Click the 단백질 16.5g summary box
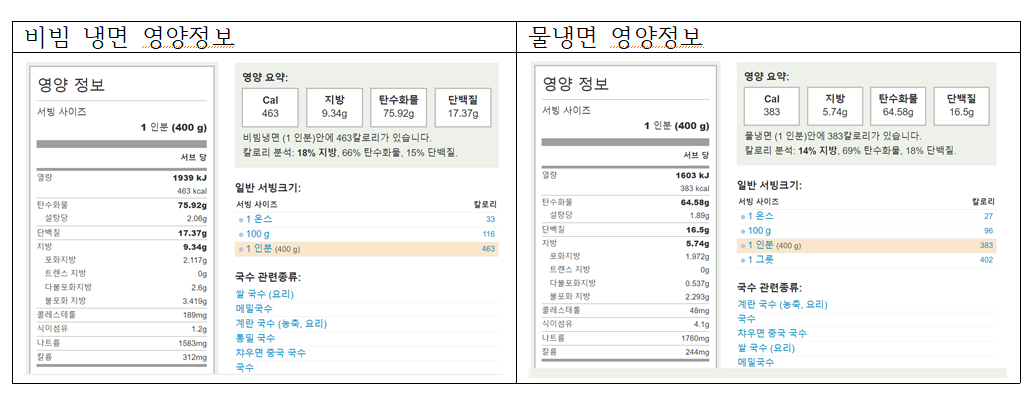This screenshot has width=1031, height=395. point(961,106)
